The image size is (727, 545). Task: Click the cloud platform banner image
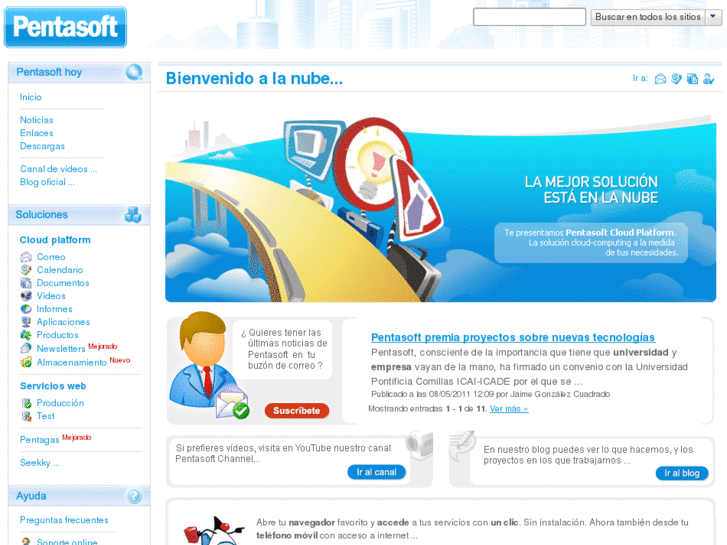point(440,209)
